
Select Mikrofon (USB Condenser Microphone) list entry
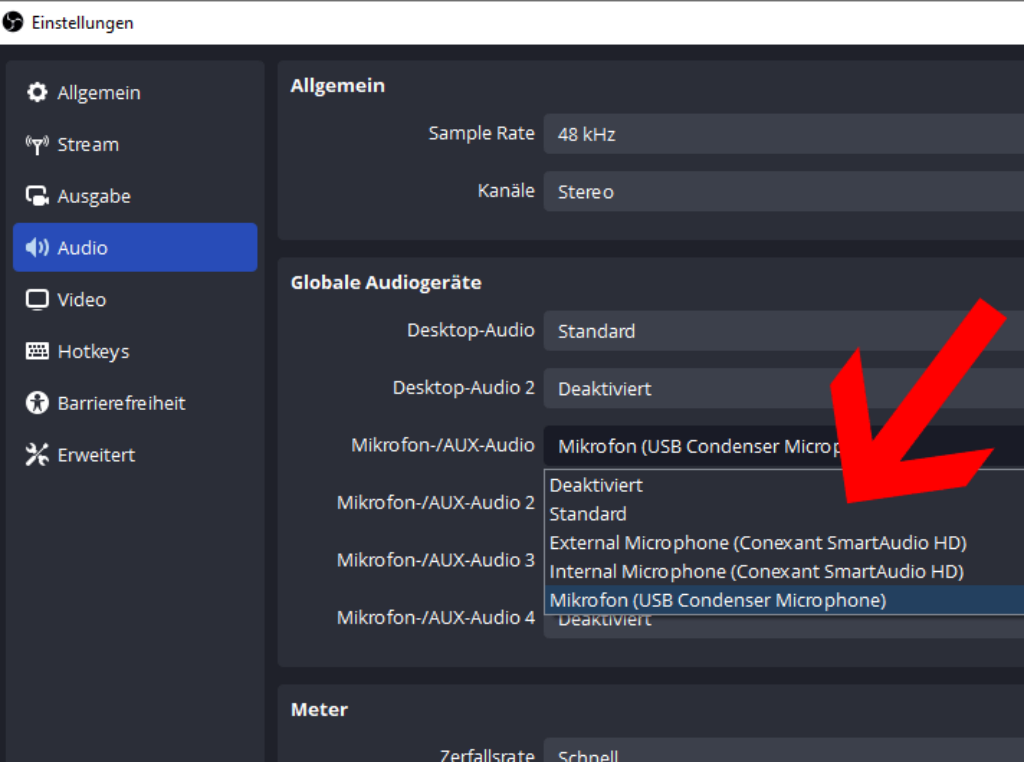tap(717, 600)
